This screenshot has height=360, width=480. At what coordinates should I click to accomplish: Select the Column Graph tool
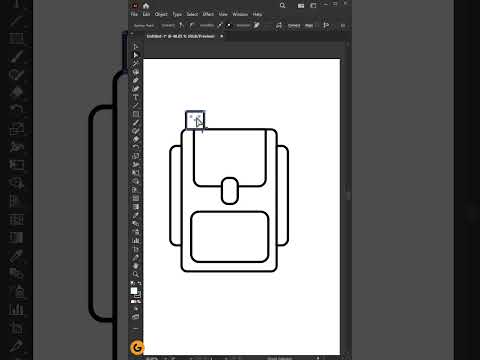coord(136,240)
